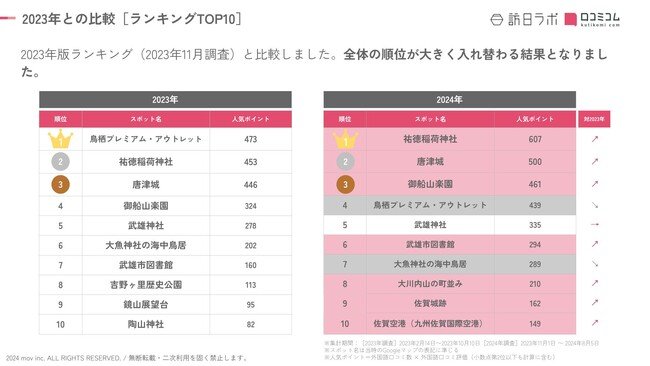The width and height of the screenshot is (650, 366).
Task: Click the 人気ポイント header in 2024 table
Action: [535, 119]
